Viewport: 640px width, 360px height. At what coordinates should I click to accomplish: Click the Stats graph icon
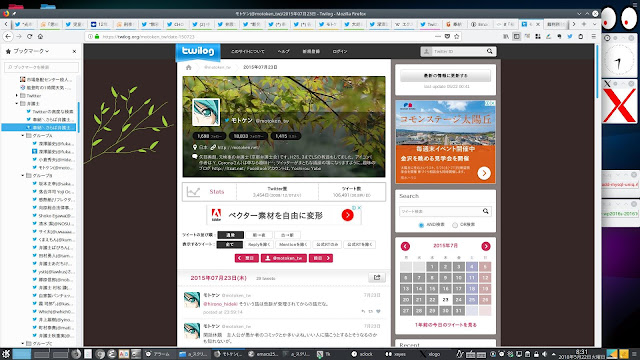pyautogui.click(x=193, y=191)
